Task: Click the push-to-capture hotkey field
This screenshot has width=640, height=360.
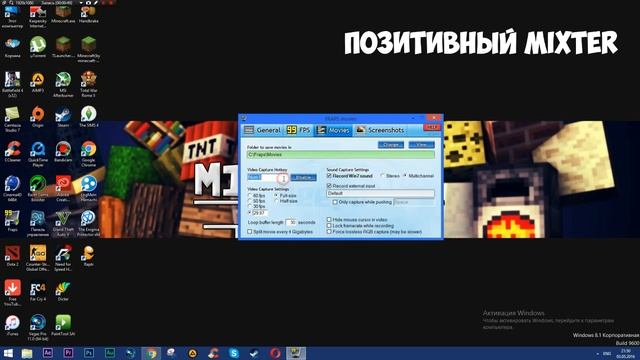Action: point(414,202)
